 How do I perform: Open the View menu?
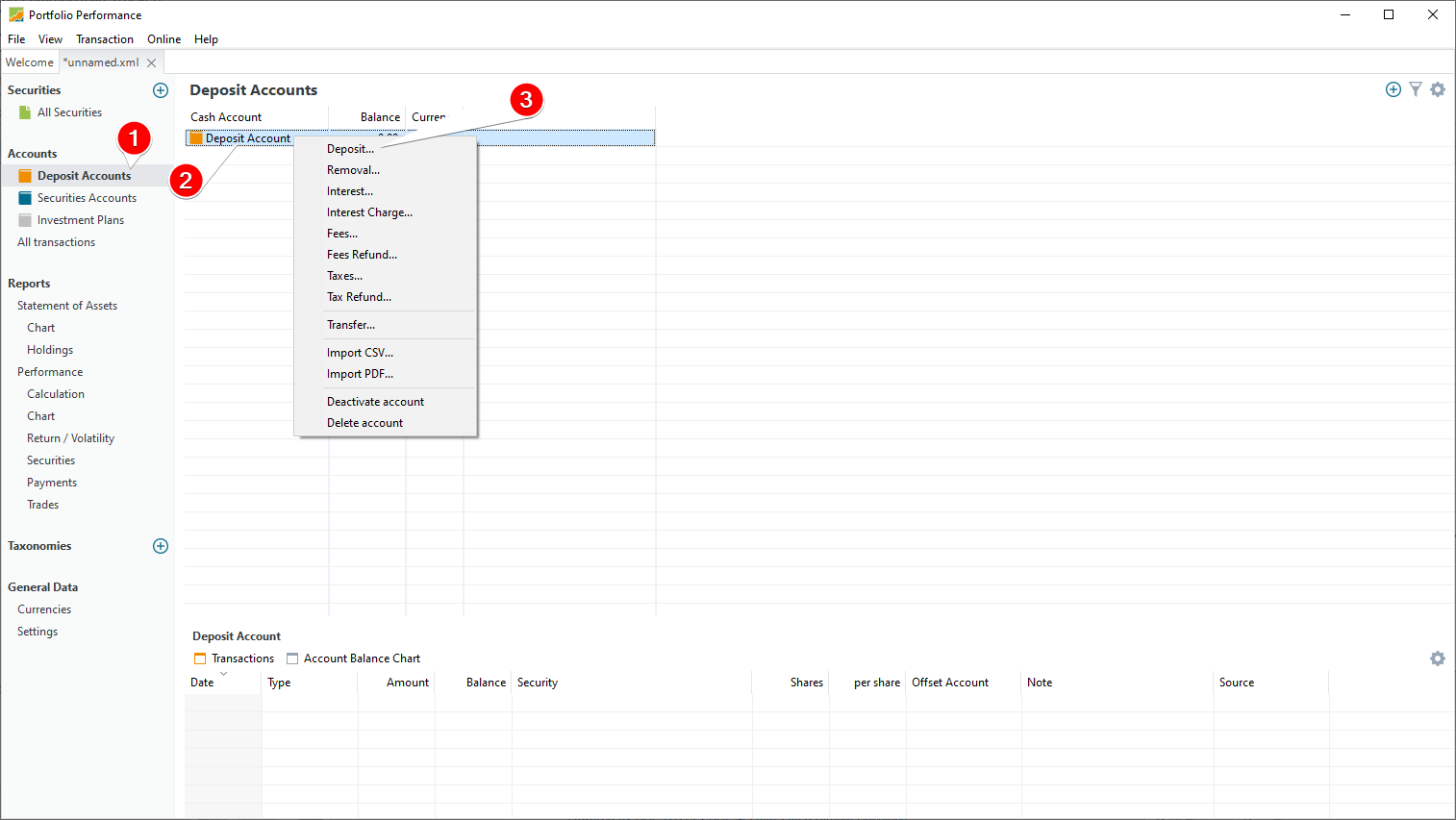coord(50,39)
